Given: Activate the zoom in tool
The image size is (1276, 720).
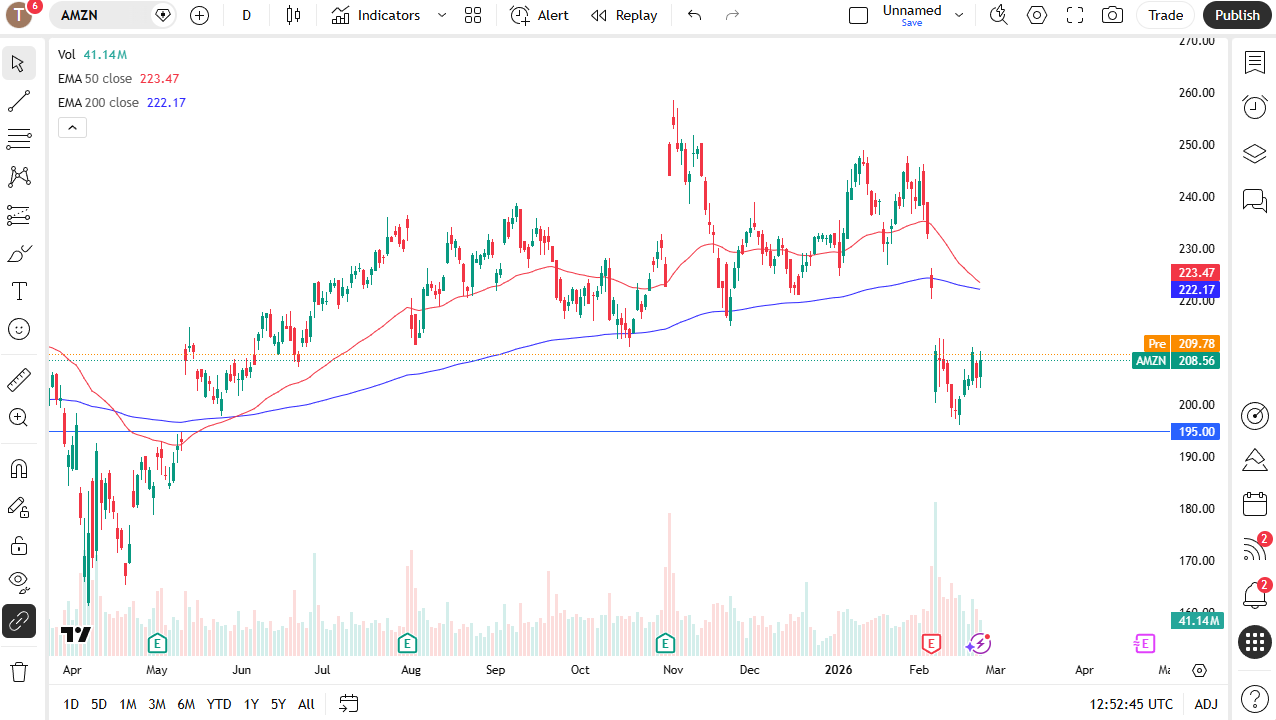Looking at the screenshot, I should click(x=18, y=417).
